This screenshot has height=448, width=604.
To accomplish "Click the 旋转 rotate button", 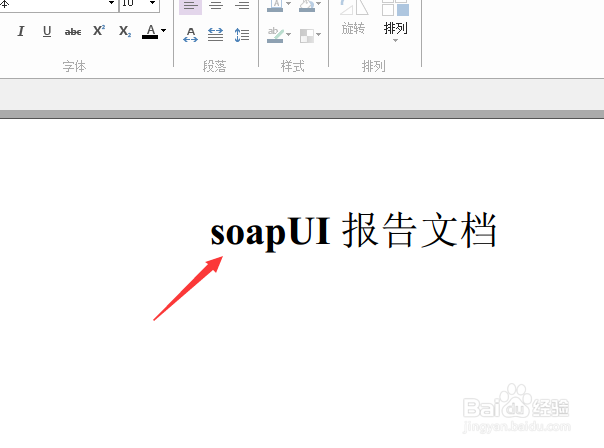I will [354, 18].
